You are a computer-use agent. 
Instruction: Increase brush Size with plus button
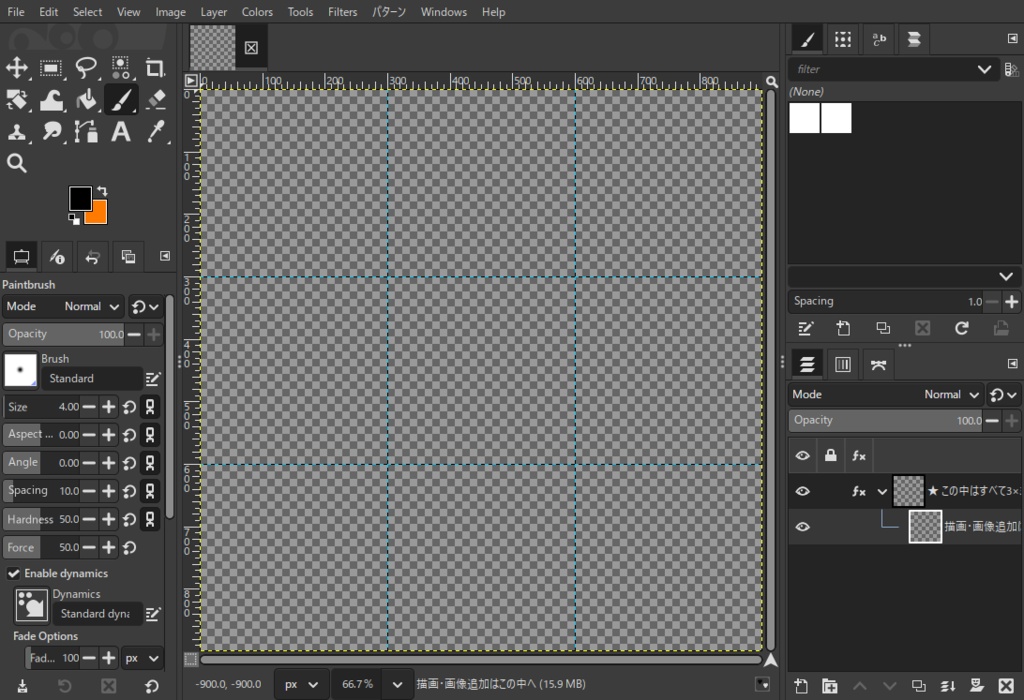[108, 407]
